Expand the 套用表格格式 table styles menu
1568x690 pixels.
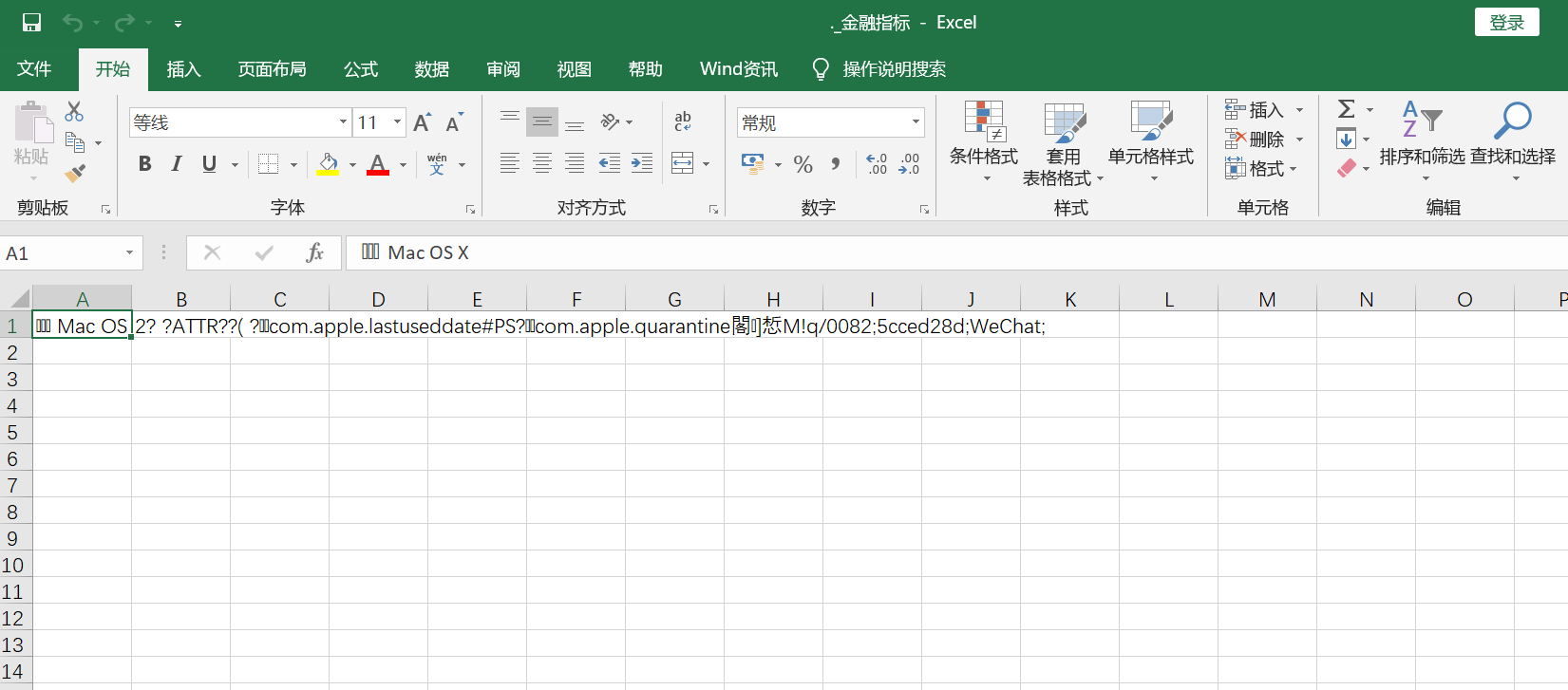1064,141
